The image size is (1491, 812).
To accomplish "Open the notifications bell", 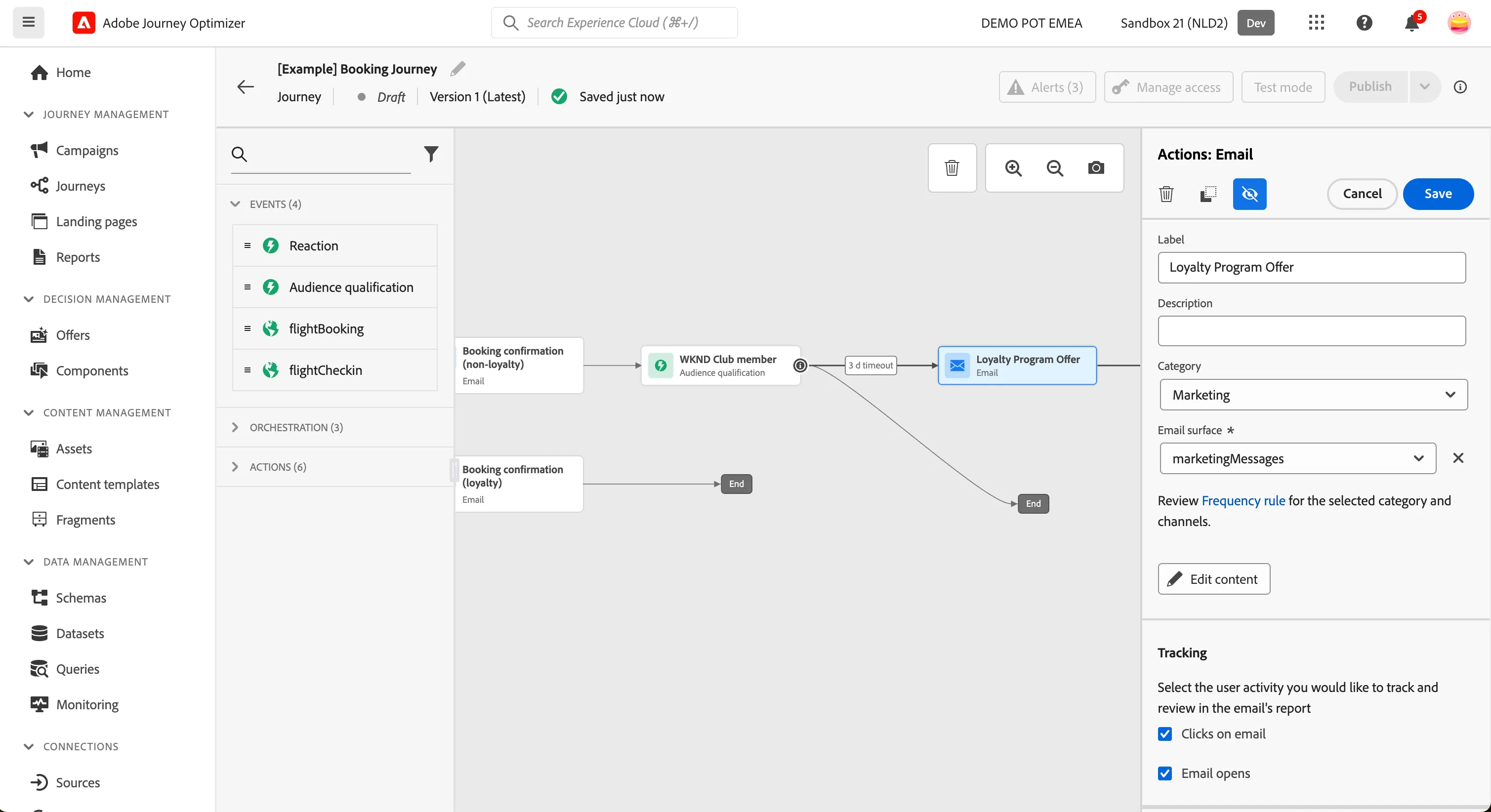I will click(1412, 23).
